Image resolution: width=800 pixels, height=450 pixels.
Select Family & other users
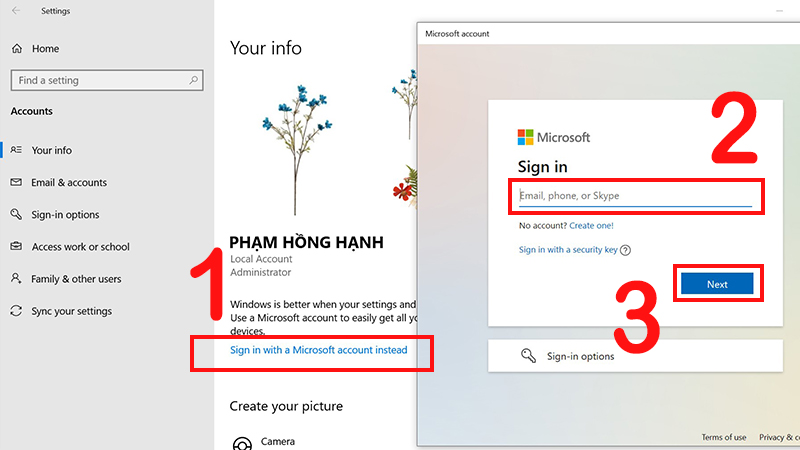click(x=76, y=279)
